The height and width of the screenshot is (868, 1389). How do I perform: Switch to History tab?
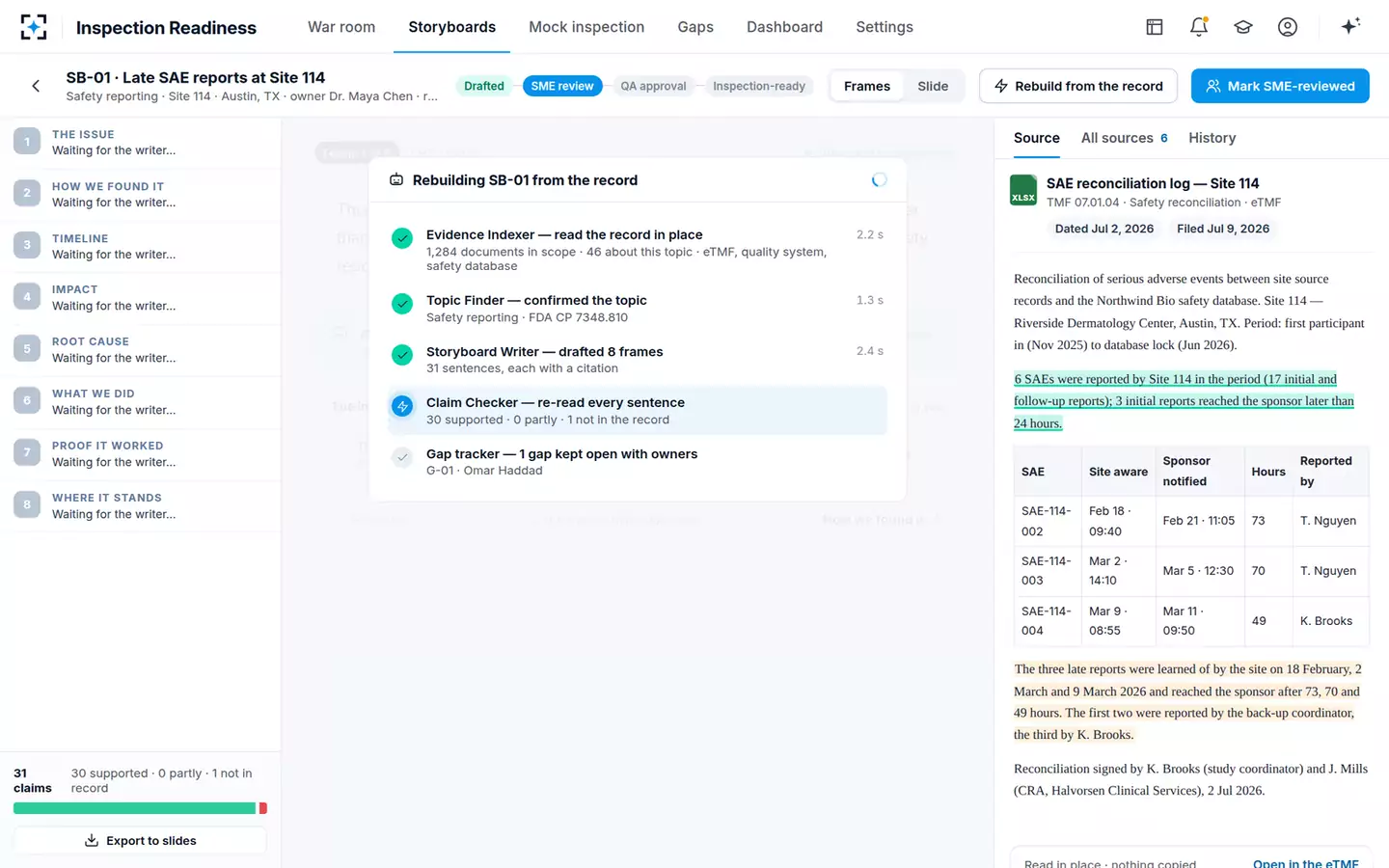1212,138
